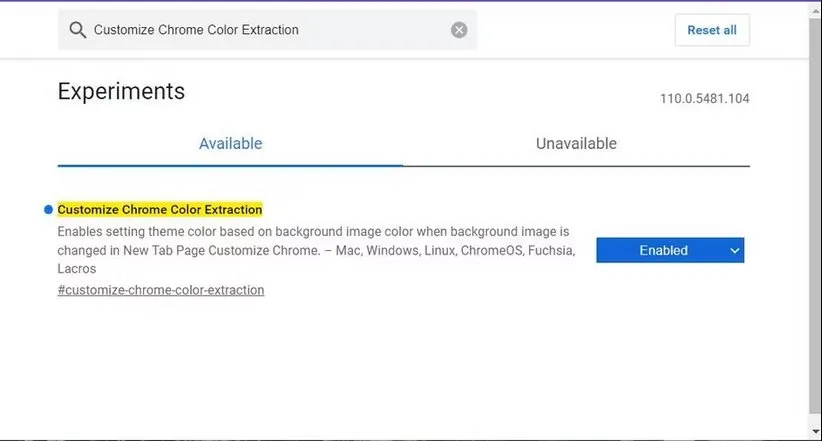Click the blue underline beneath Available tab

(x=230, y=165)
